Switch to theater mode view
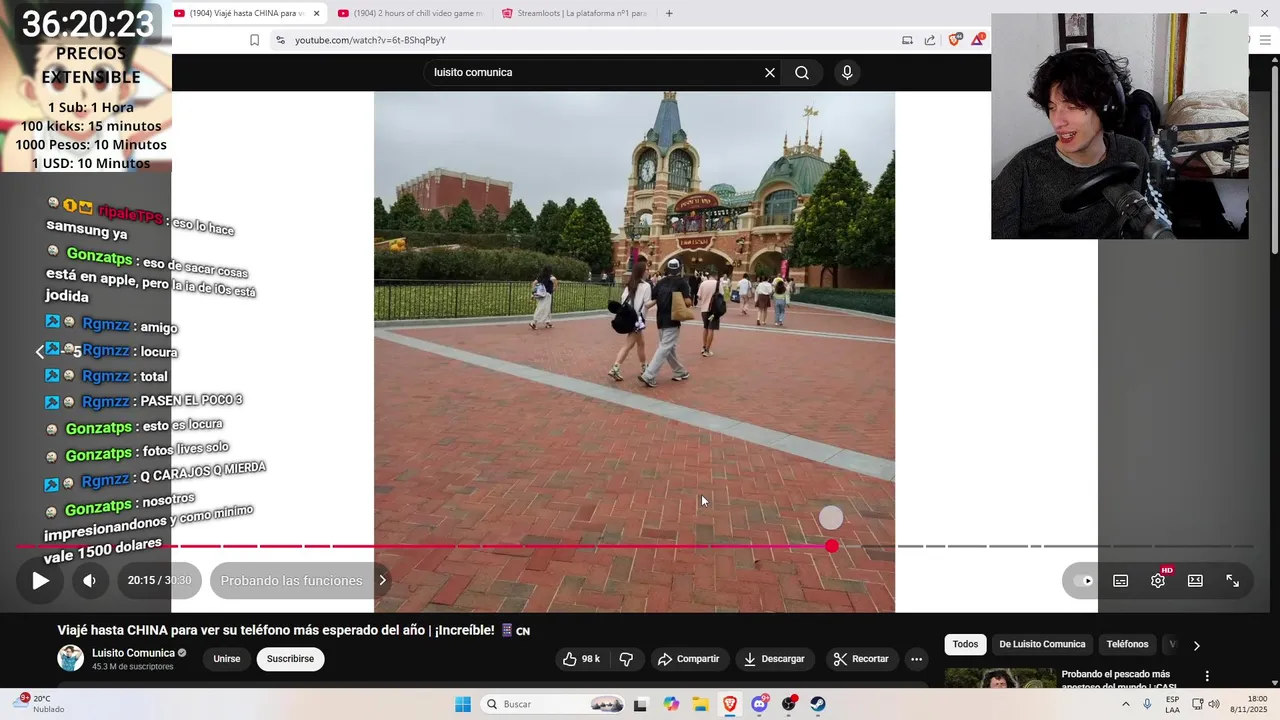1280x720 pixels. pyautogui.click(x=1195, y=581)
